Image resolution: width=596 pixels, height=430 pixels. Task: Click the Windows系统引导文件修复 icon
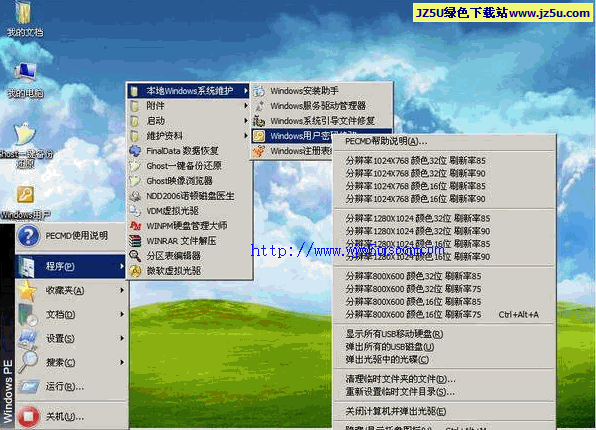tap(259, 121)
